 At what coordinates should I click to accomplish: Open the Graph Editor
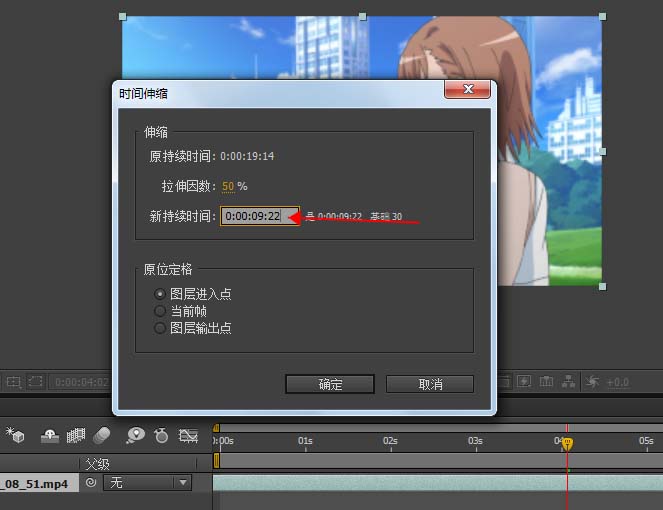(x=188, y=435)
